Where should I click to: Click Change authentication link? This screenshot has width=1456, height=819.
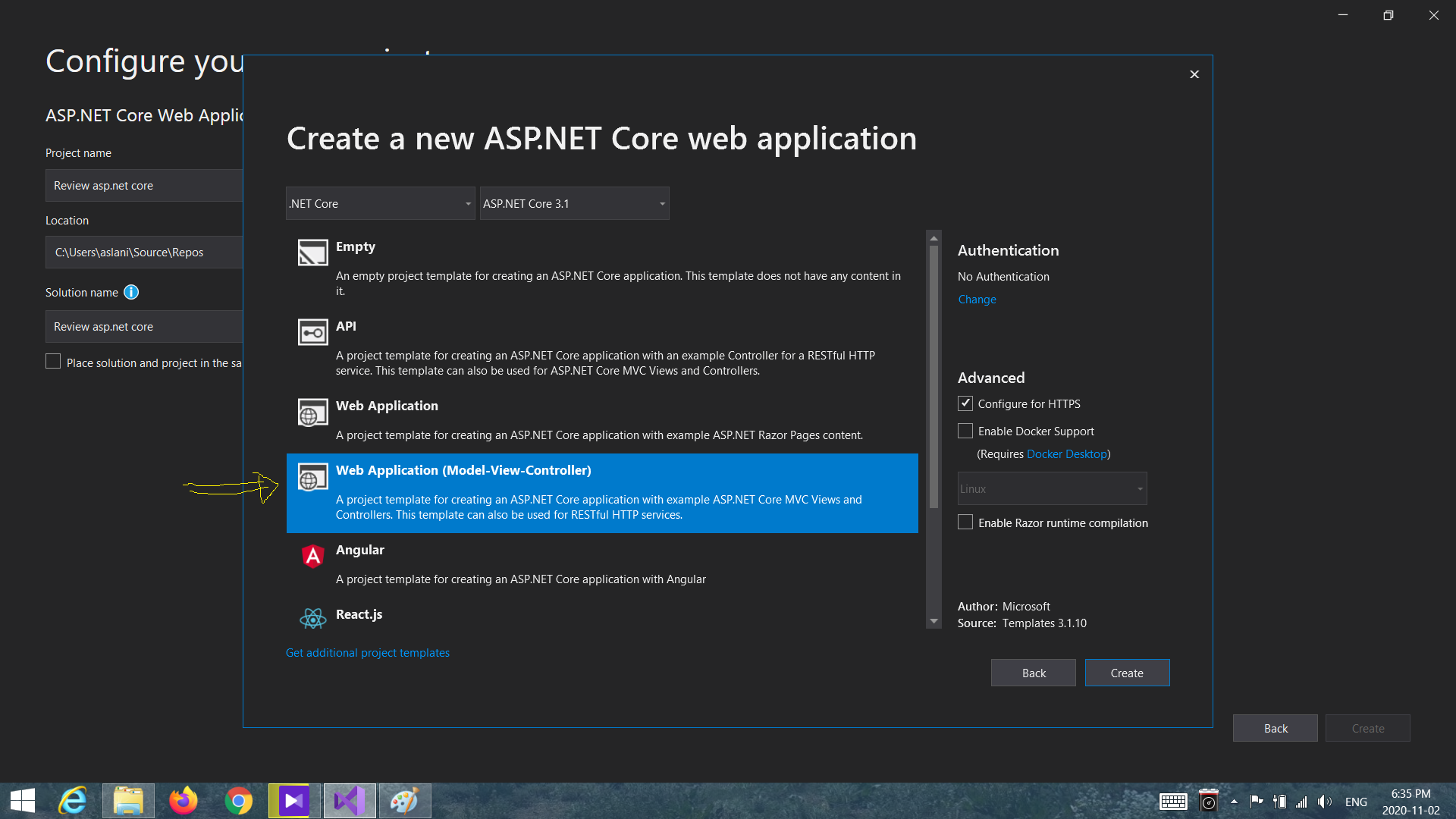977,300
